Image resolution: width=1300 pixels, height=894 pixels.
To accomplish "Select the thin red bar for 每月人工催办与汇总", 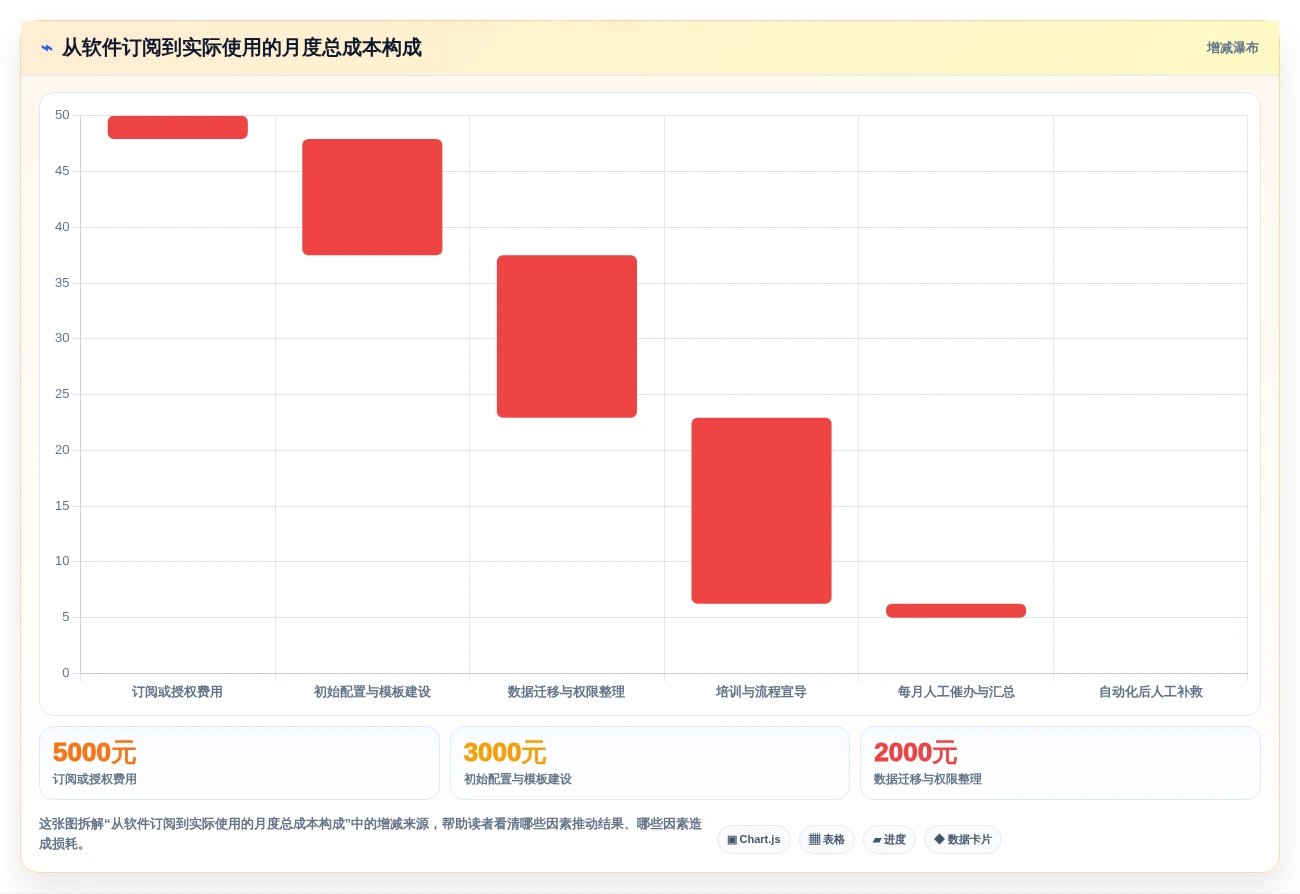I will tap(956, 611).
